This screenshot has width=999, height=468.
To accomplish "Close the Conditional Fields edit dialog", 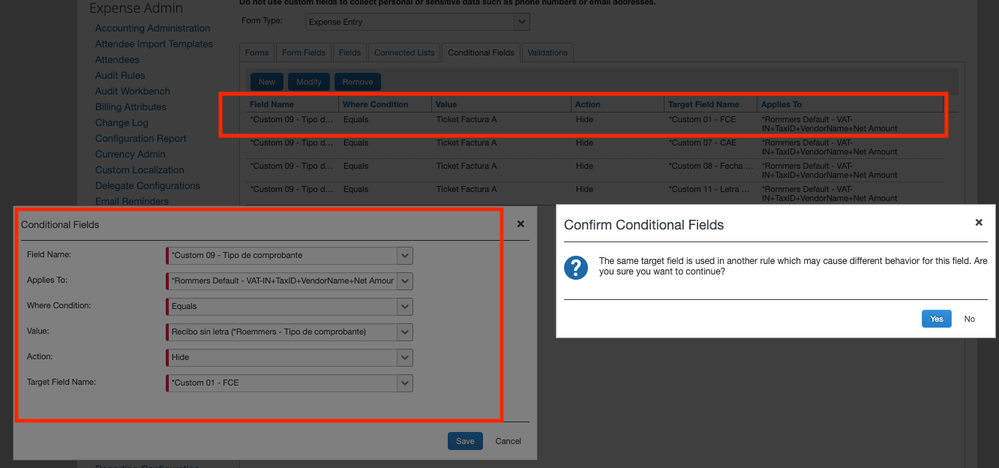I will [521, 224].
